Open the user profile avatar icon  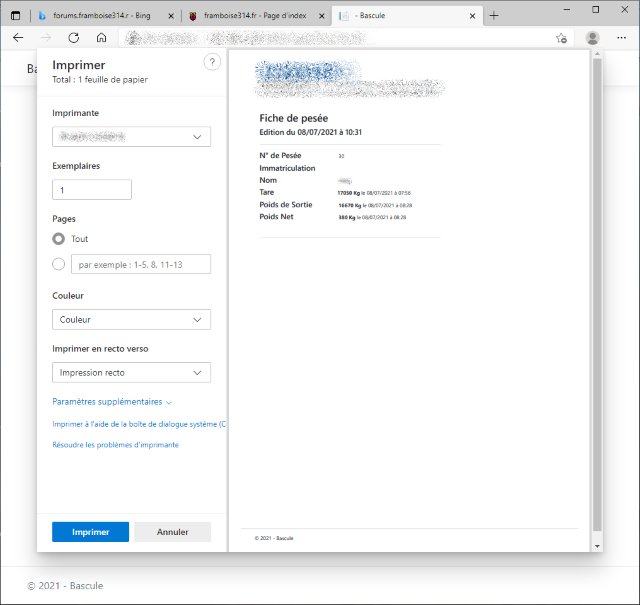[593, 37]
